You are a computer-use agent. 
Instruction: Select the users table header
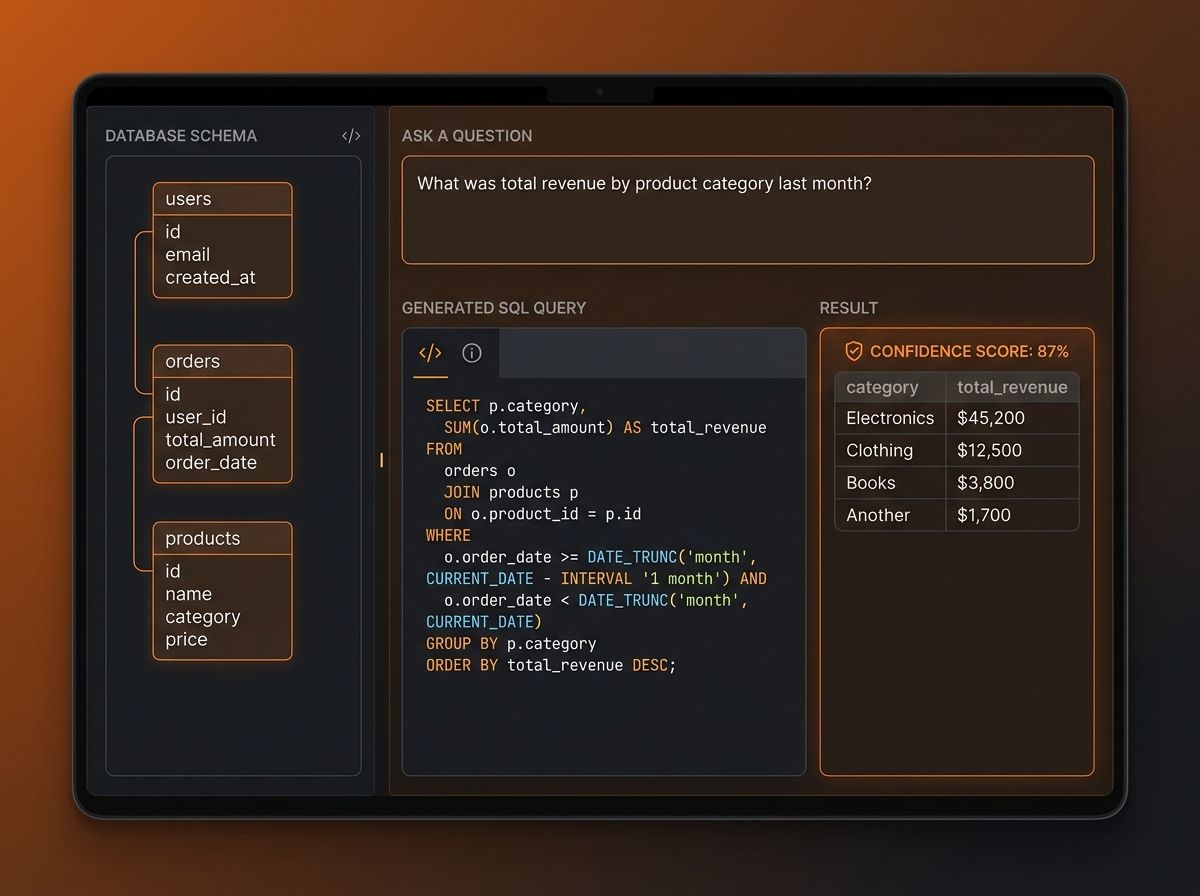click(x=223, y=199)
